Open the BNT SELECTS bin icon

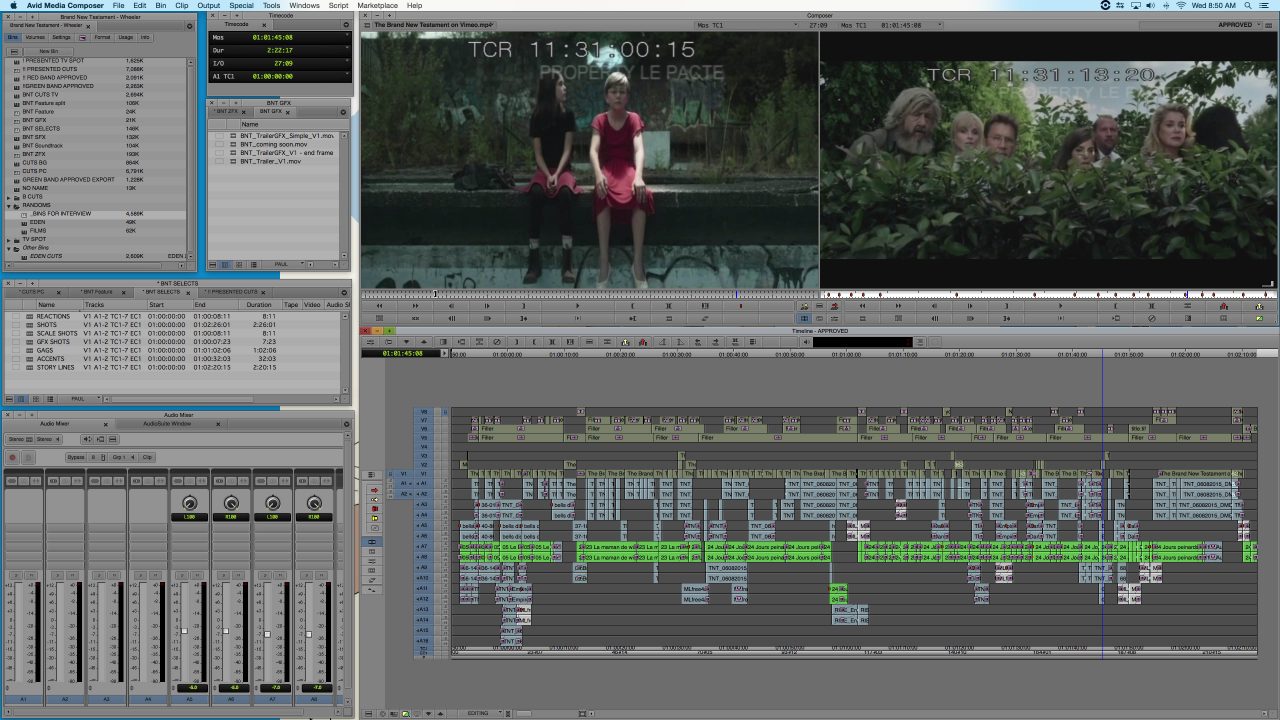tap(16, 129)
